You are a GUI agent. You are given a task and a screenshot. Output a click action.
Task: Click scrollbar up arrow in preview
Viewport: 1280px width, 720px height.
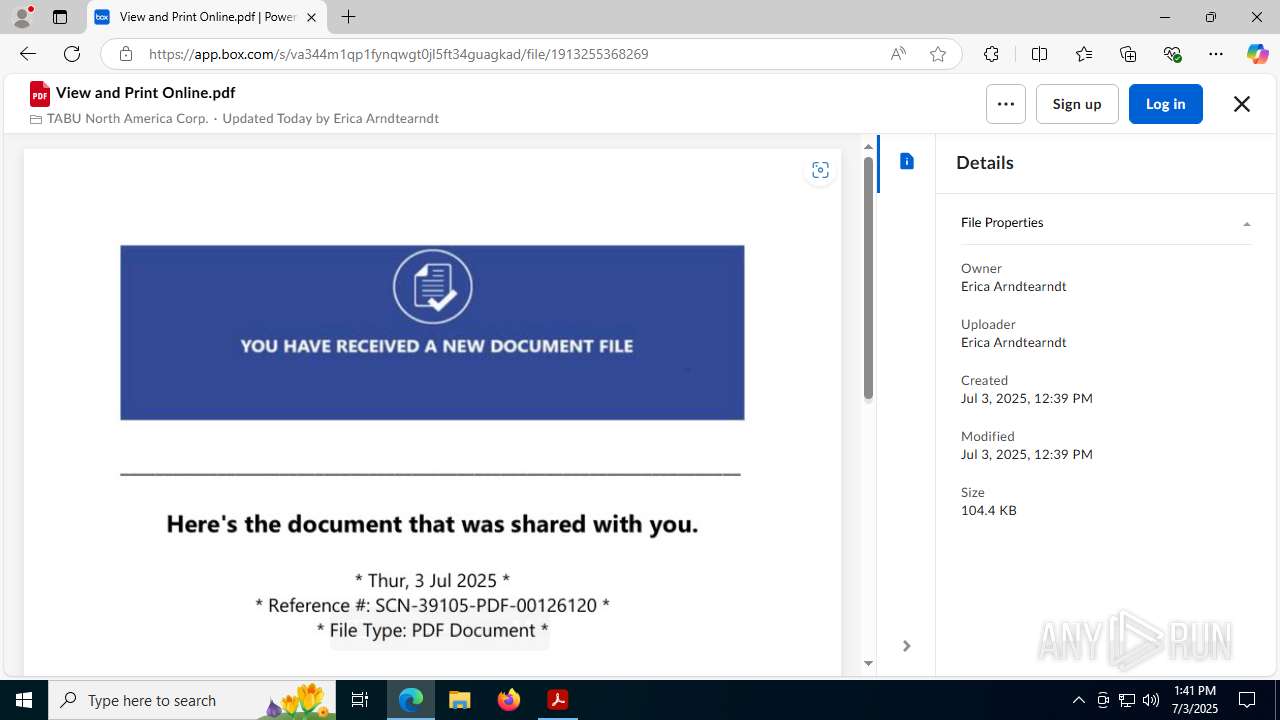coord(868,147)
